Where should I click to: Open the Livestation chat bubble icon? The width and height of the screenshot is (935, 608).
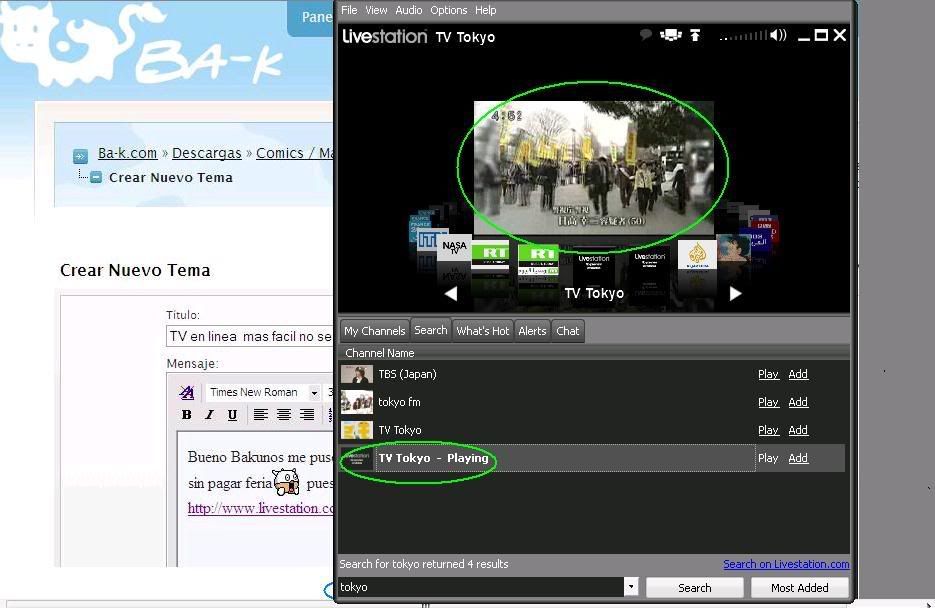[x=645, y=35]
